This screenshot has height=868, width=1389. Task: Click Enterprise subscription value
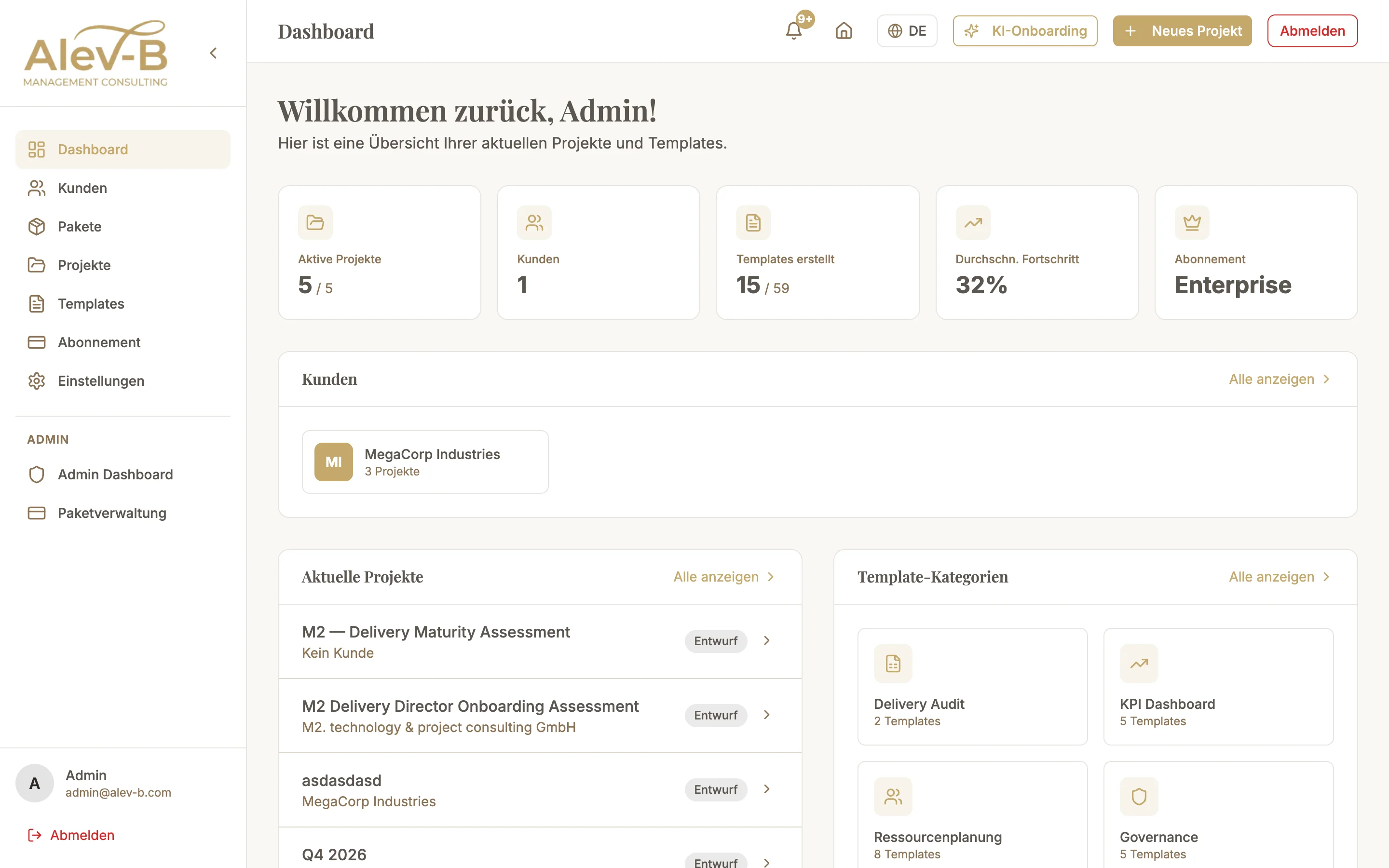click(x=1233, y=285)
